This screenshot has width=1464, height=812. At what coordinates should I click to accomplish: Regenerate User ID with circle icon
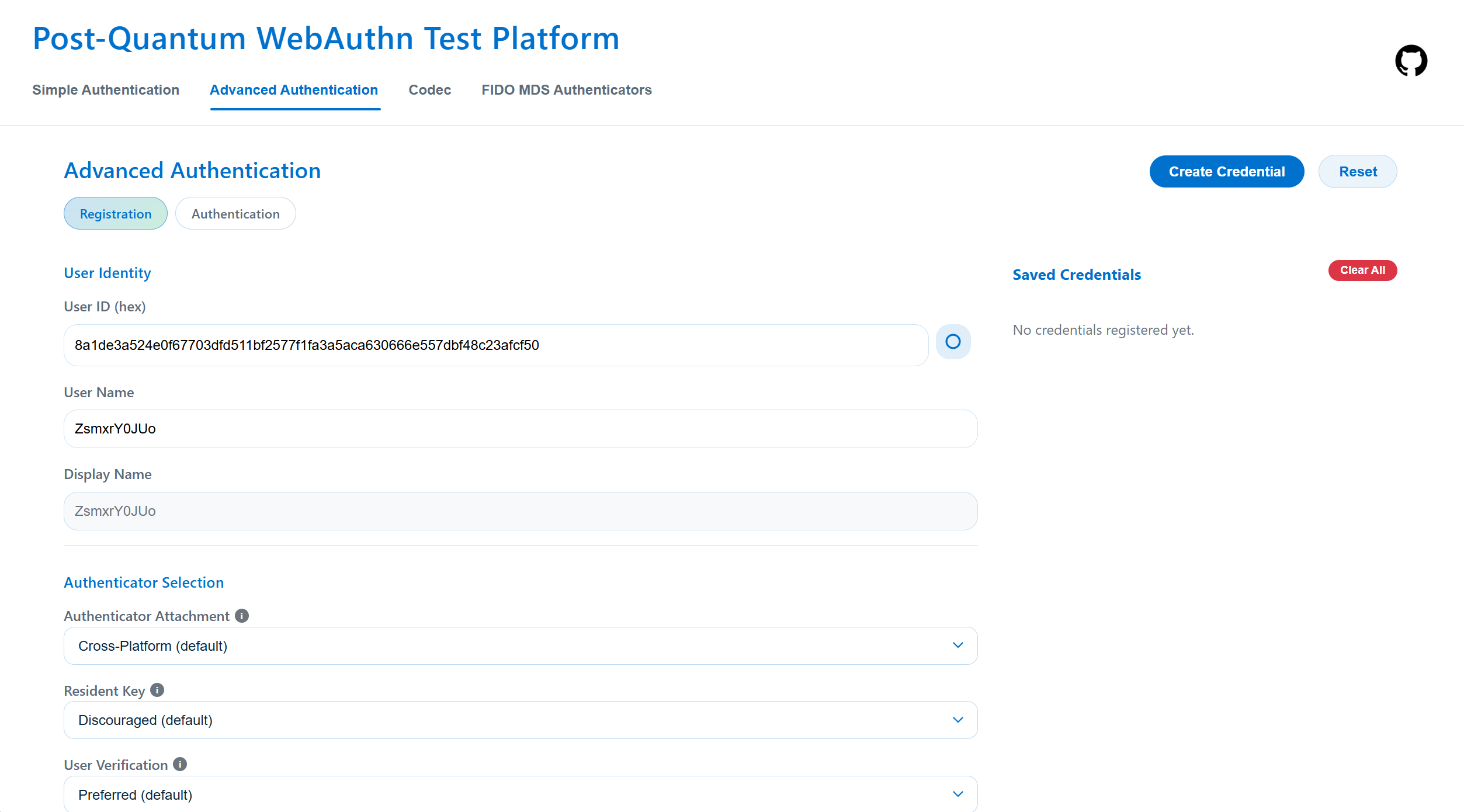[x=953, y=342]
